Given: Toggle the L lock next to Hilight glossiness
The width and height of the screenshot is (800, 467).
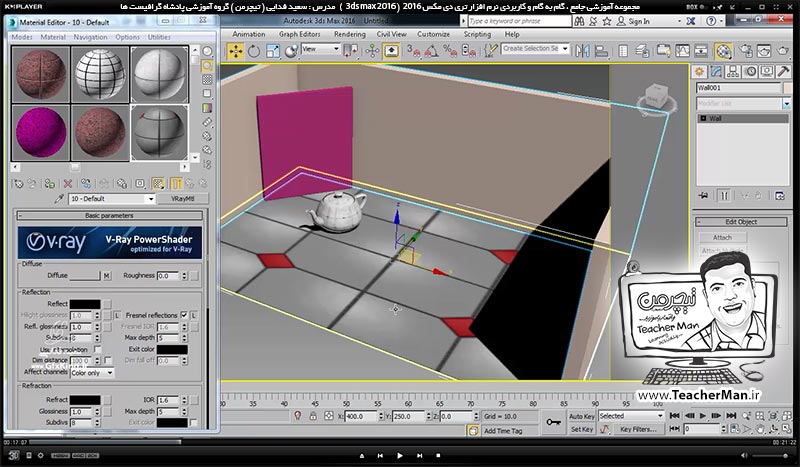Looking at the screenshot, I should point(117,315).
